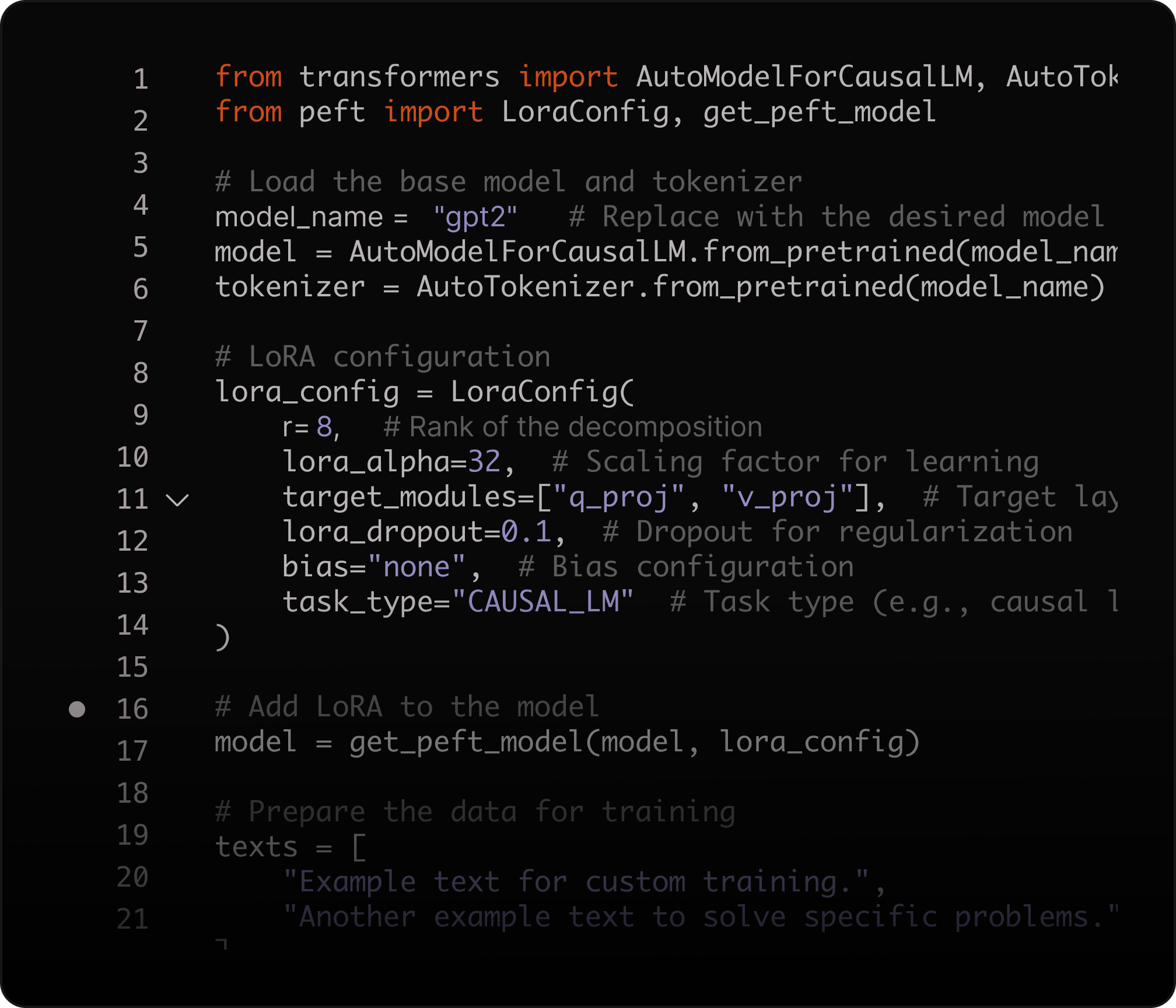Click the "CAUSAL_LM" task type string
This screenshot has height=1008, width=1176.
(542, 602)
